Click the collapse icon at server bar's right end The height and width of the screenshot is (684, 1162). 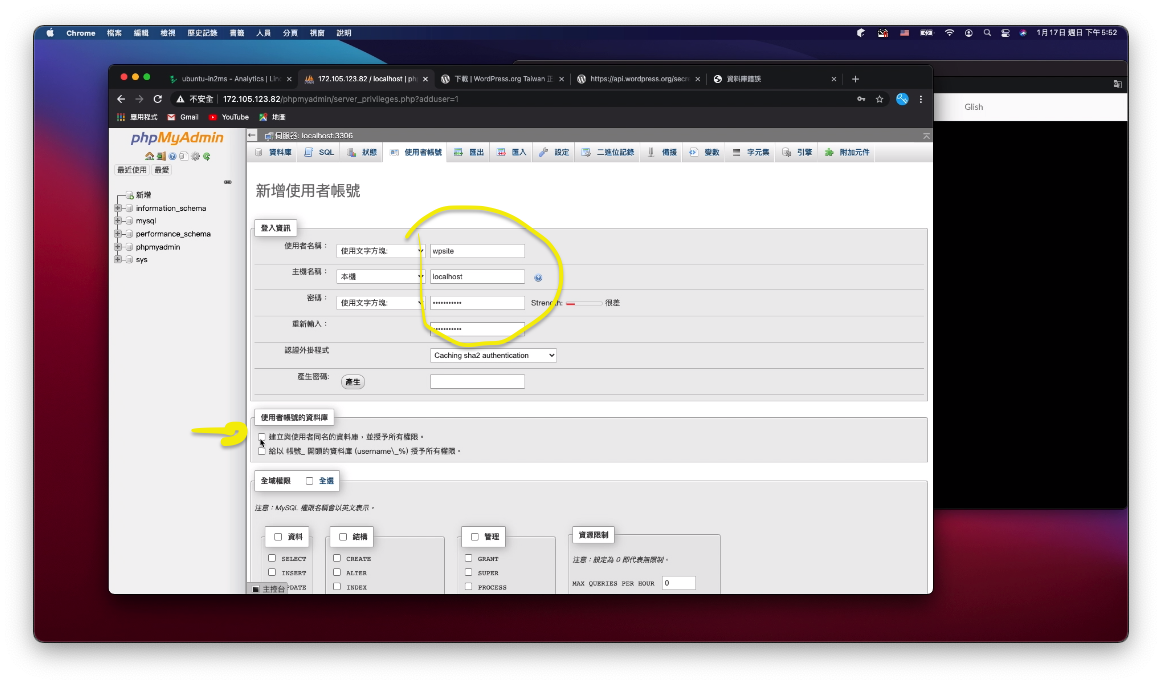pos(926,136)
